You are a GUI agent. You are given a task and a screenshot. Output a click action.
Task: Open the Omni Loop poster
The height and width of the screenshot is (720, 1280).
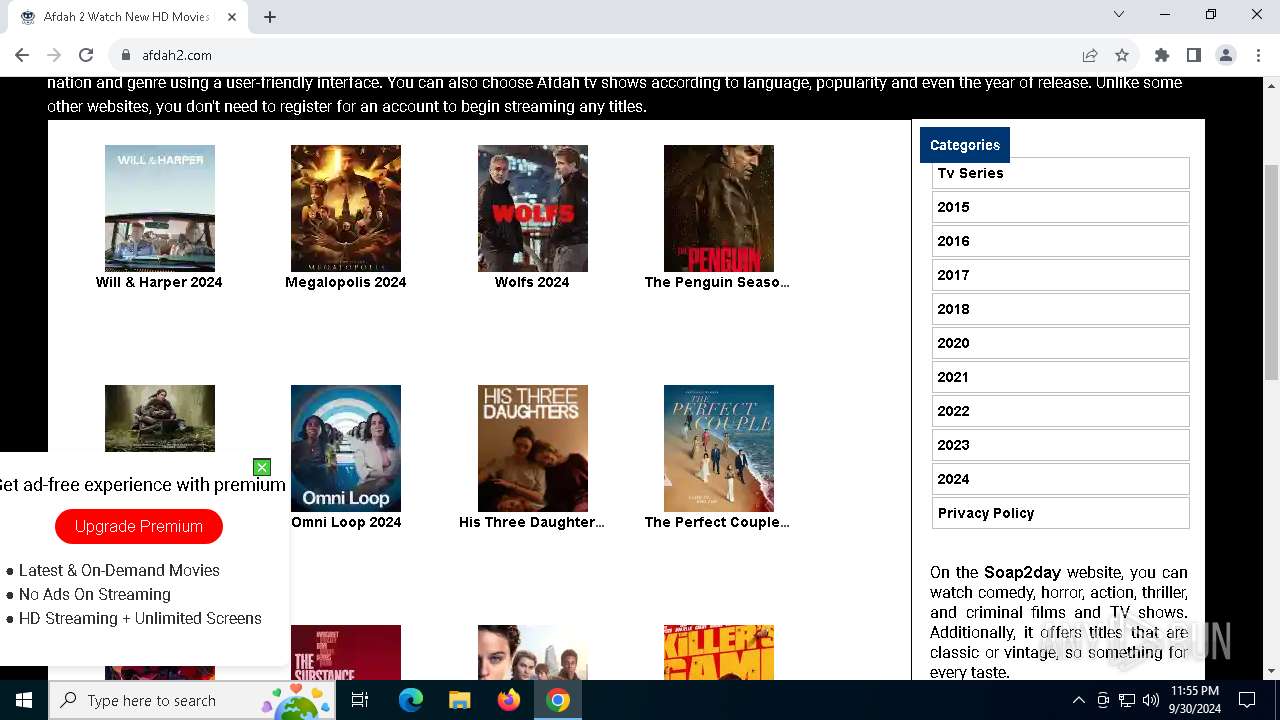[x=346, y=448]
